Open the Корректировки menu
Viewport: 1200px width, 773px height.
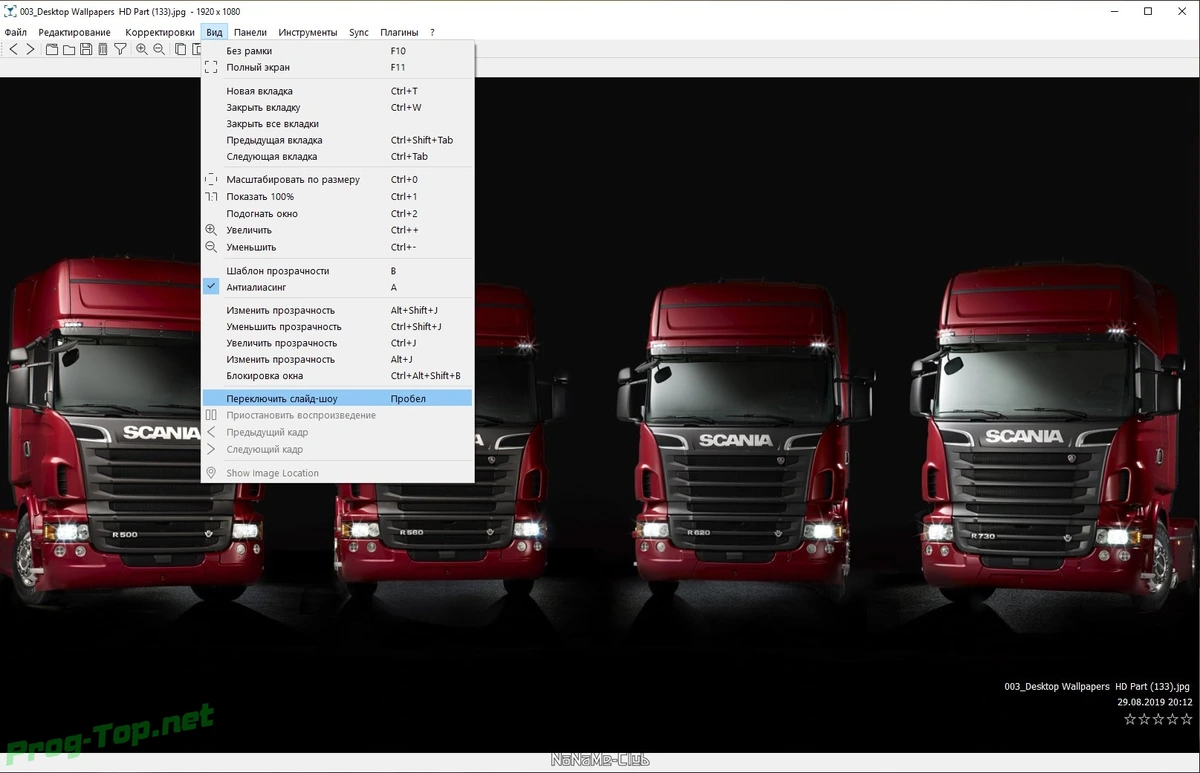160,32
